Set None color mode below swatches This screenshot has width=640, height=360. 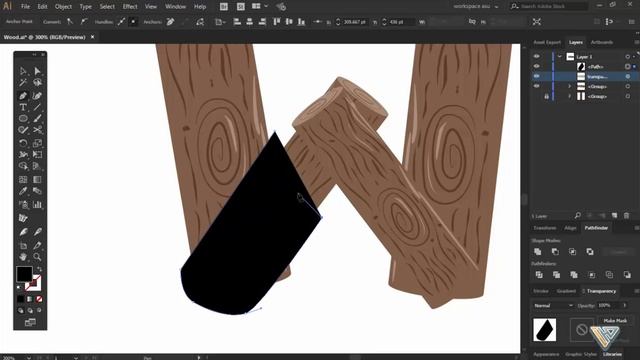[39, 299]
